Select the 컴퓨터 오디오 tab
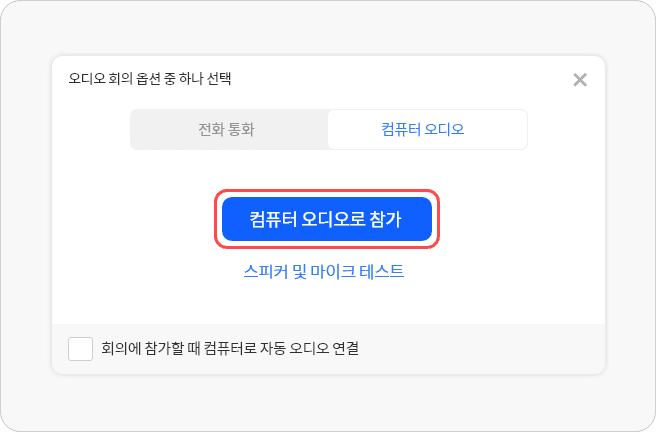The width and height of the screenshot is (656, 432). pyautogui.click(x=426, y=130)
